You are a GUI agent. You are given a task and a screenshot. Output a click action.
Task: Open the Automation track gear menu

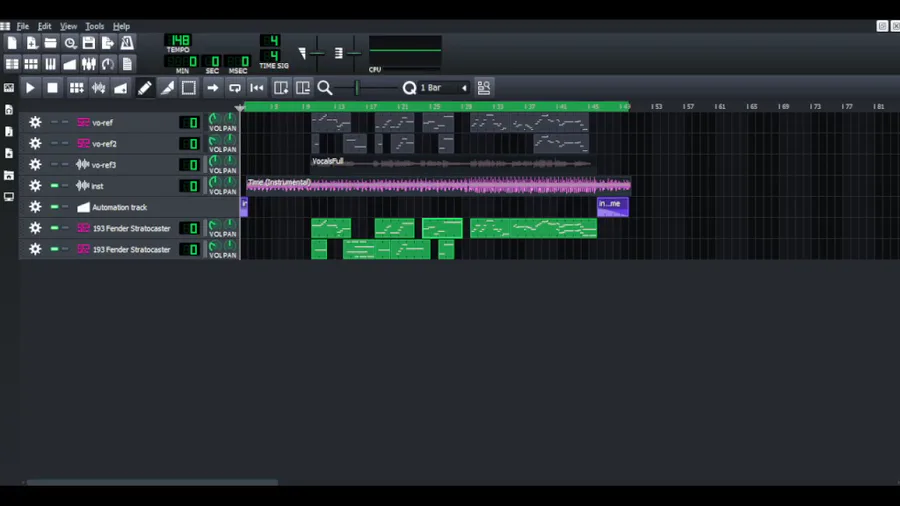click(35, 207)
